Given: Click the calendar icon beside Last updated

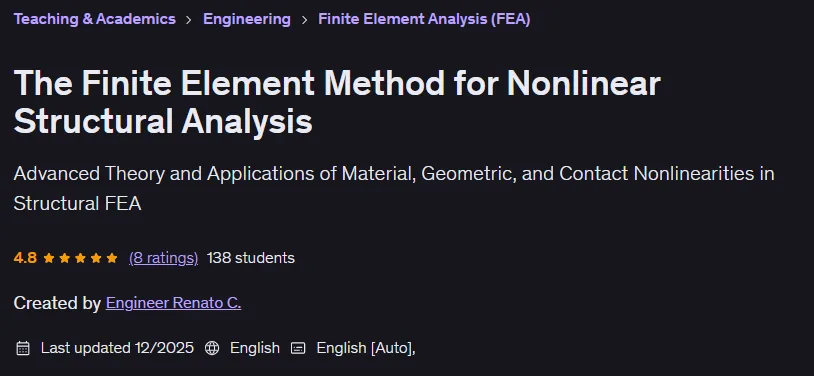Looking at the screenshot, I should [x=23, y=348].
